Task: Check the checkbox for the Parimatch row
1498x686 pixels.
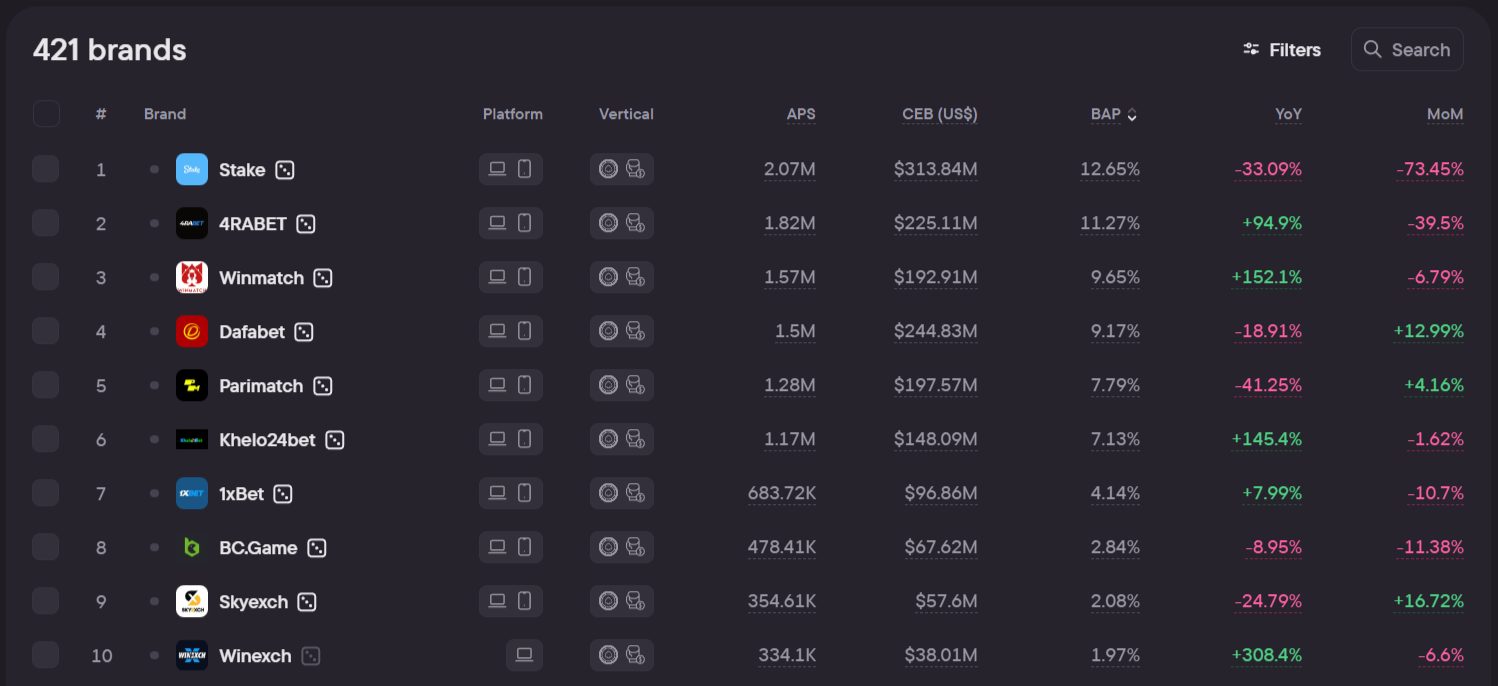Action: pyautogui.click(x=46, y=385)
